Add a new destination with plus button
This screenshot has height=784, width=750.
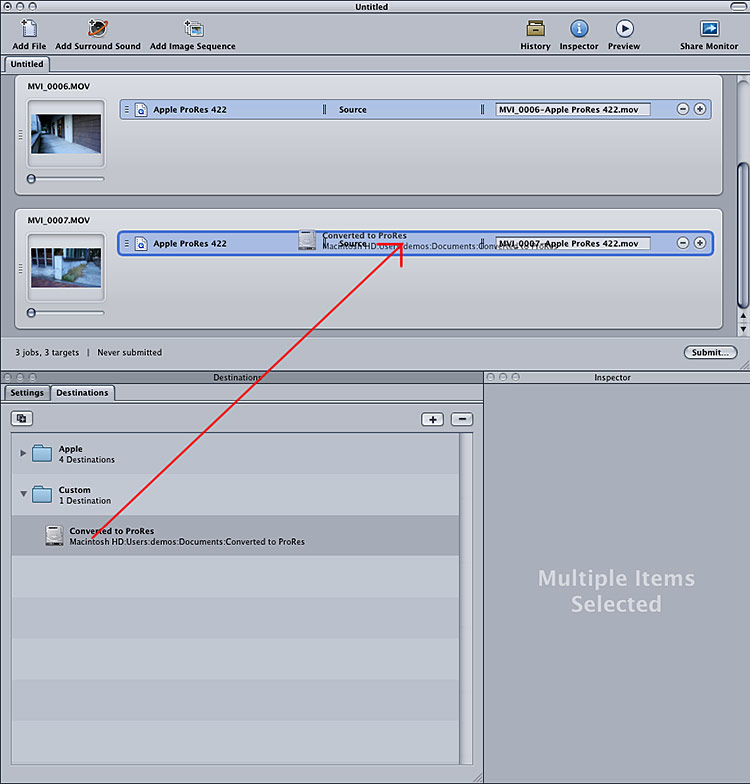point(432,419)
